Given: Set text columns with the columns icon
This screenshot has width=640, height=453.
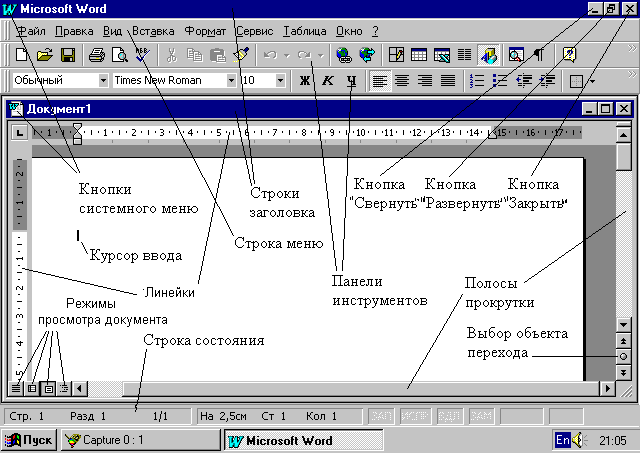Looking at the screenshot, I should [464, 54].
